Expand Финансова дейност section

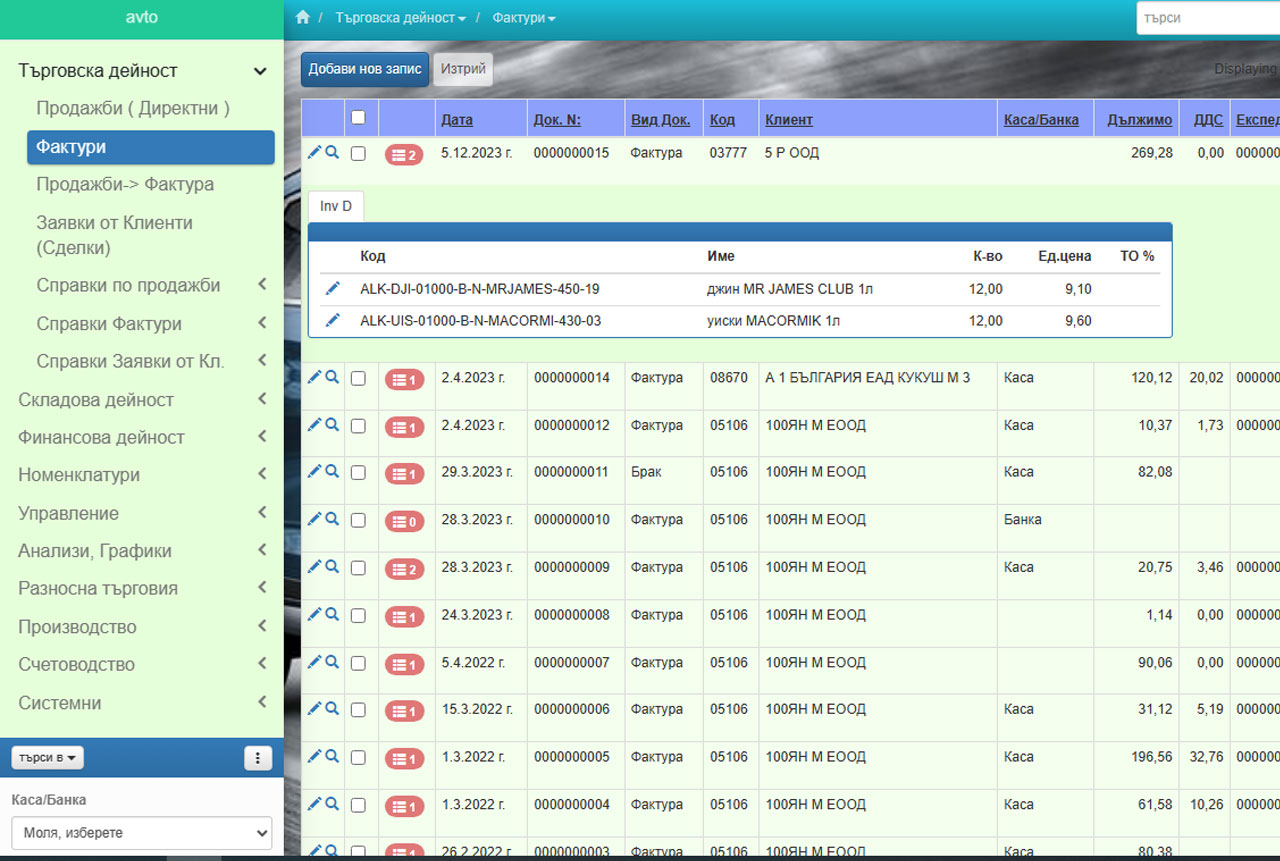pyautogui.click(x=142, y=437)
